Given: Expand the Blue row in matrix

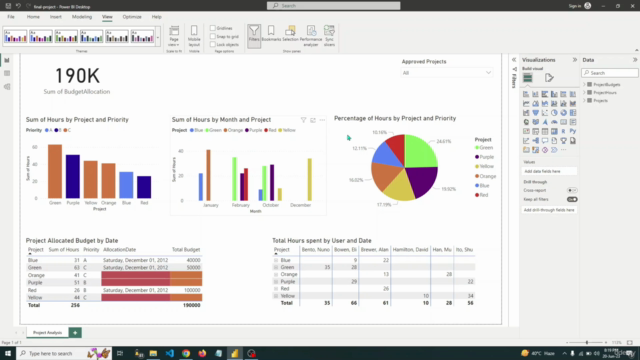Looking at the screenshot, I should (x=276, y=260).
